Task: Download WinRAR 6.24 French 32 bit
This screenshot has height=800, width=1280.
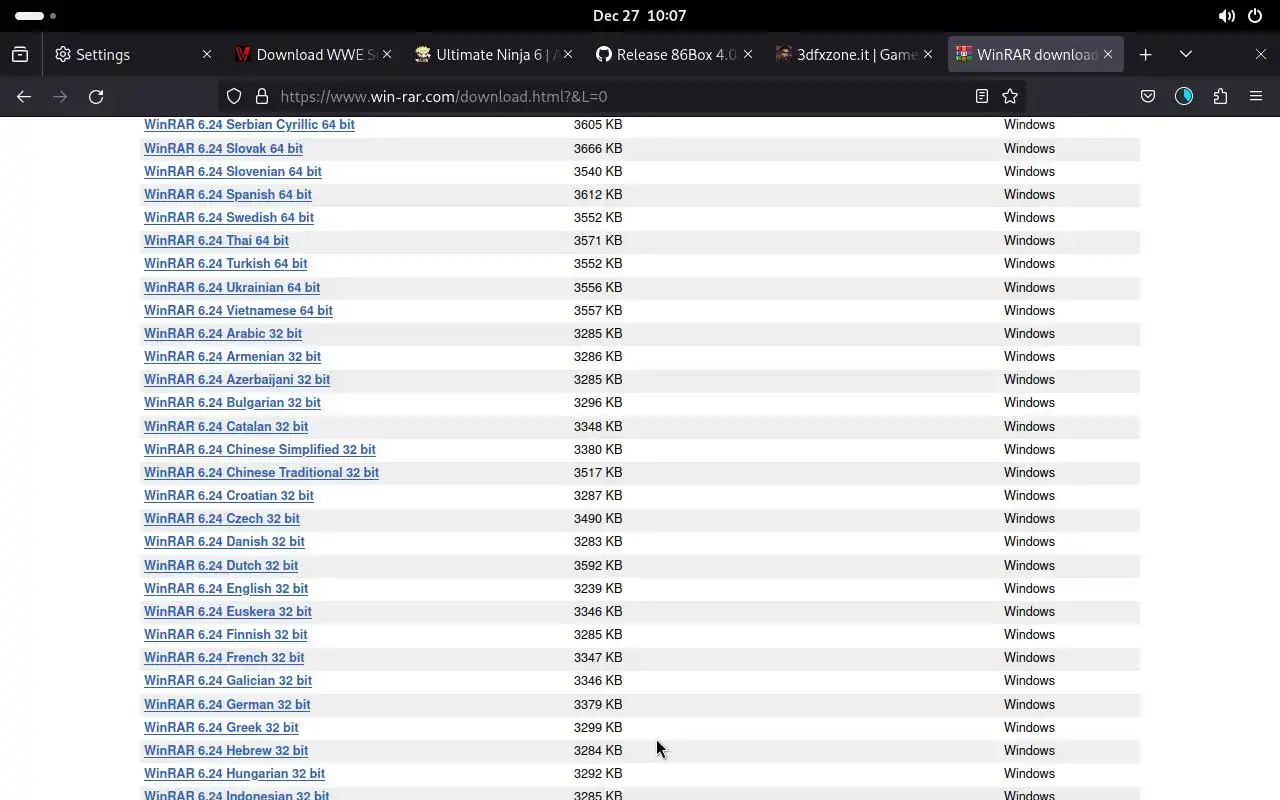Action: (224, 657)
